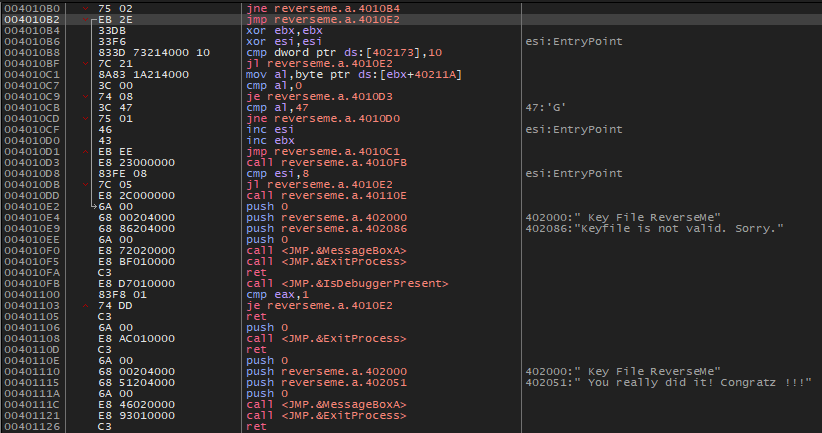The image size is (822, 433).
Task: Click the jmp reverseme.a.4010E2 instruction
Action: click(x=323, y=19)
